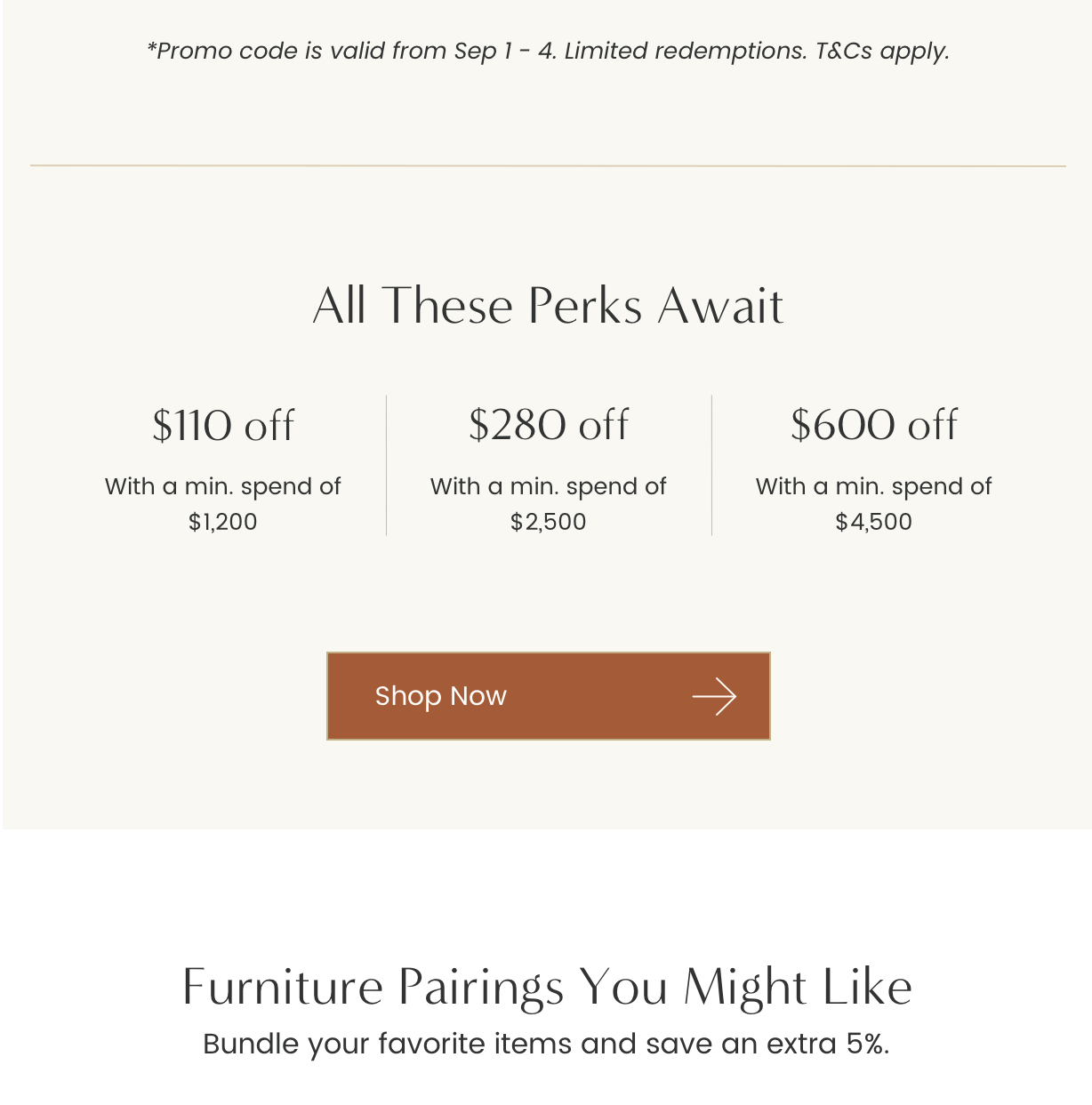Select the $280 off perk heading
Viewport: 1092px width, 1105px height.
coord(549,424)
